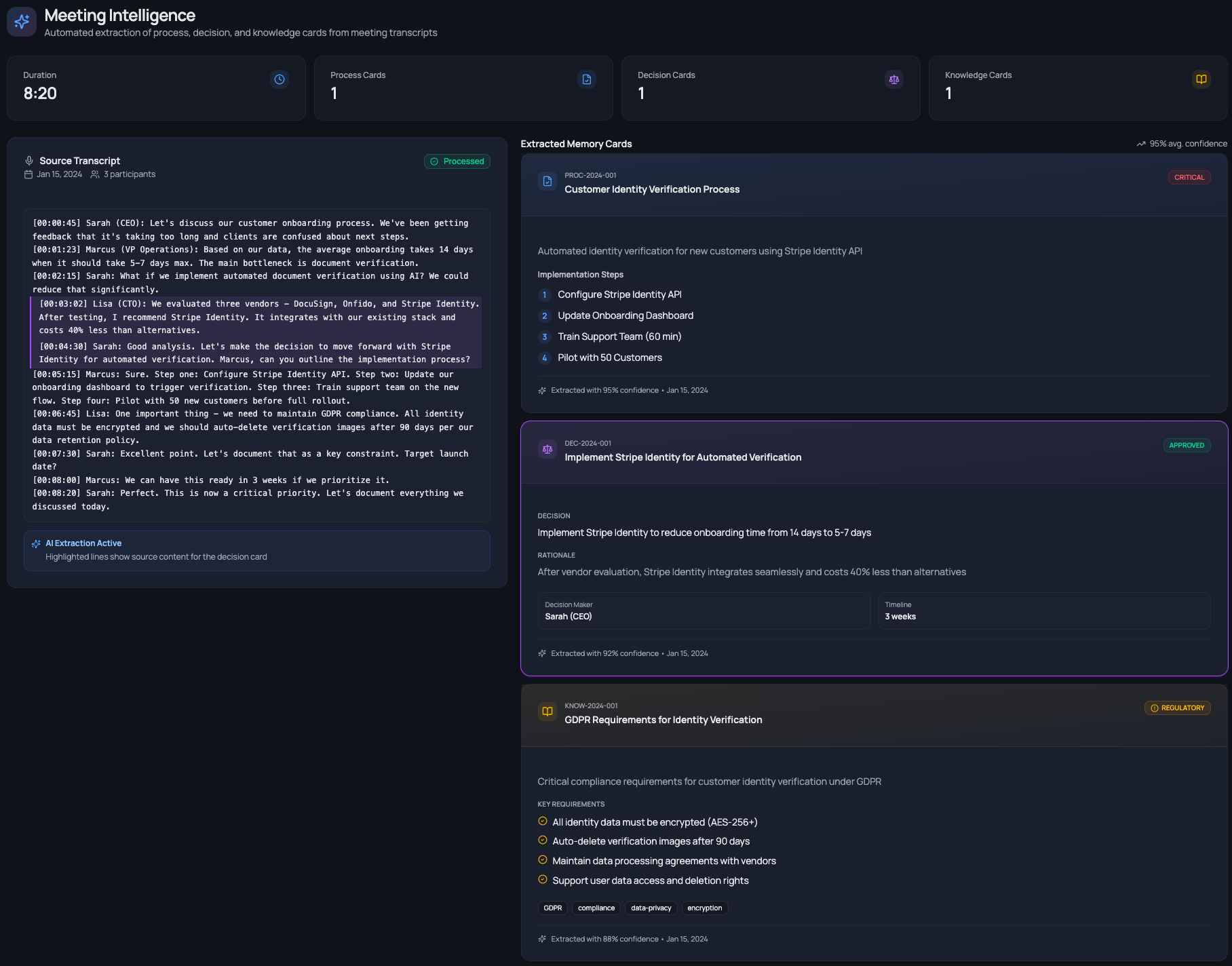The width and height of the screenshot is (1232, 966).
Task: Toggle the checkmark on 'Support user data access and deletion rights'
Action: click(x=542, y=880)
